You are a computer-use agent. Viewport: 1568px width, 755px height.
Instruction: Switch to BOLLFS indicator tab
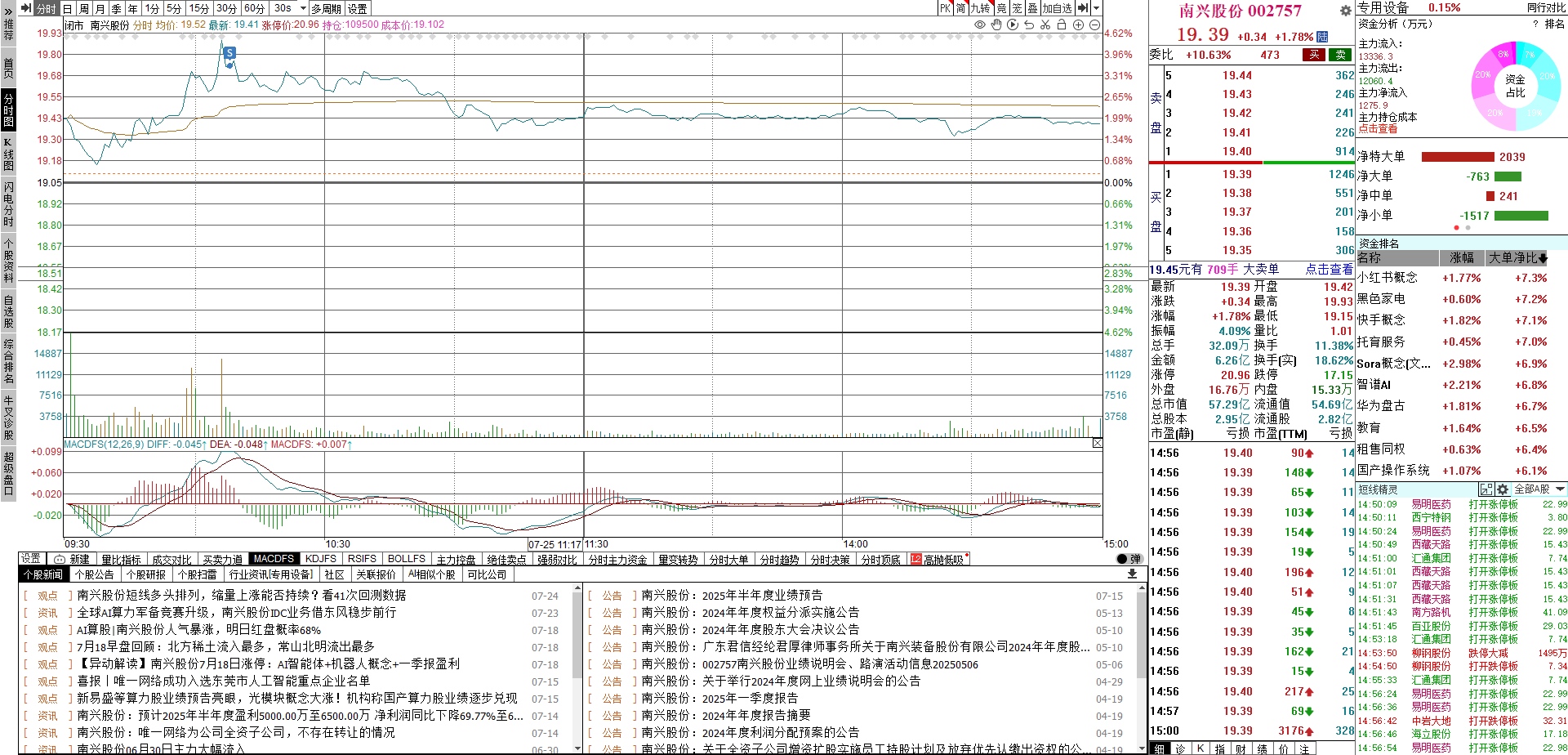coord(407,559)
